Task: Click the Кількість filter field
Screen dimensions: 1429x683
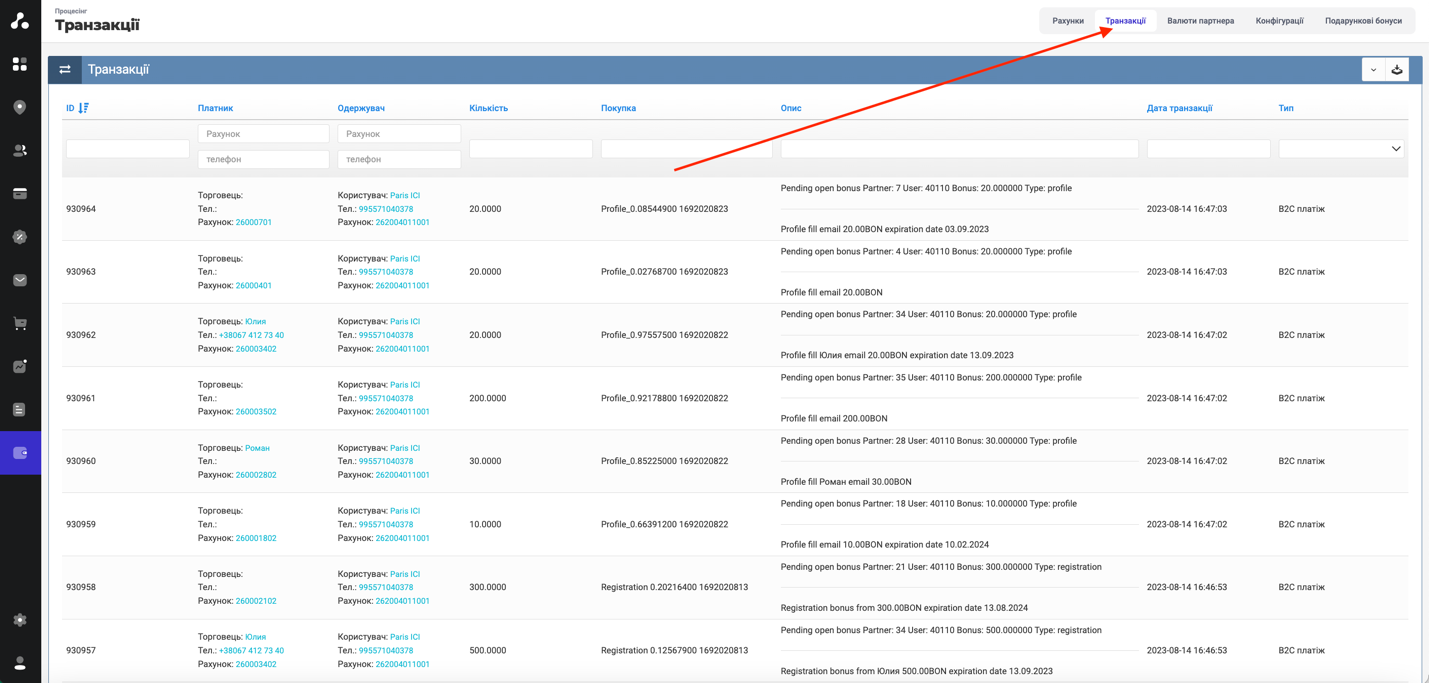Action: pos(531,149)
